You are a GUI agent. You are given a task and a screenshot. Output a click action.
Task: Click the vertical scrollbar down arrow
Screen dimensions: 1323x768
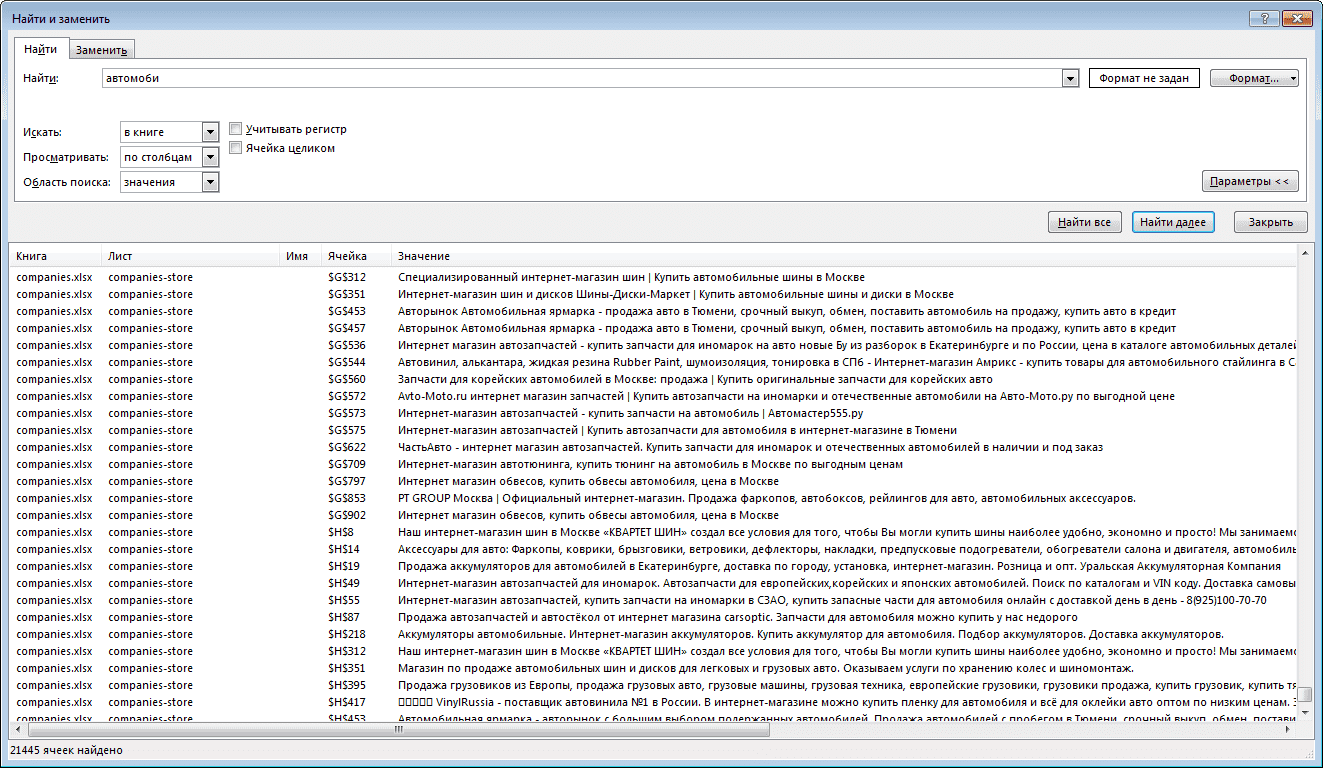[1305, 714]
